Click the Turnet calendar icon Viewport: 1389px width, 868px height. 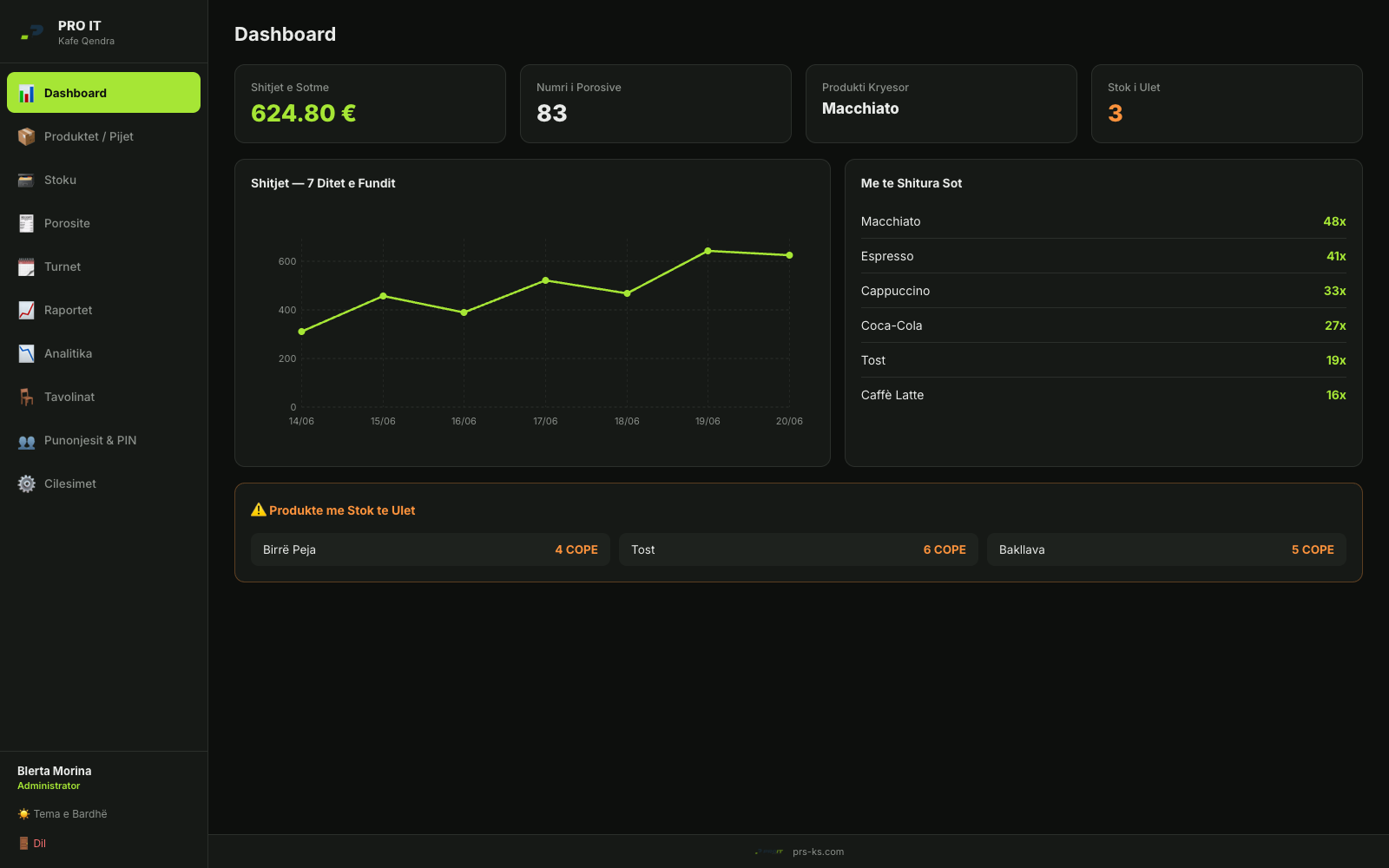27,266
